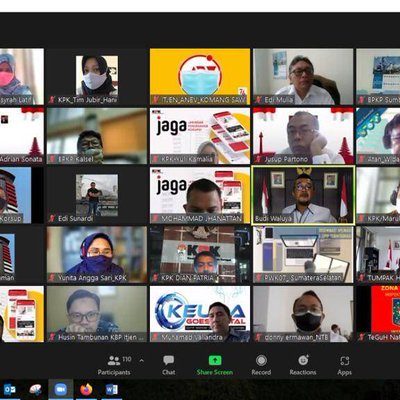This screenshot has width=400, height=400.
Task: Open the Participants panel
Action: [x=114, y=365]
